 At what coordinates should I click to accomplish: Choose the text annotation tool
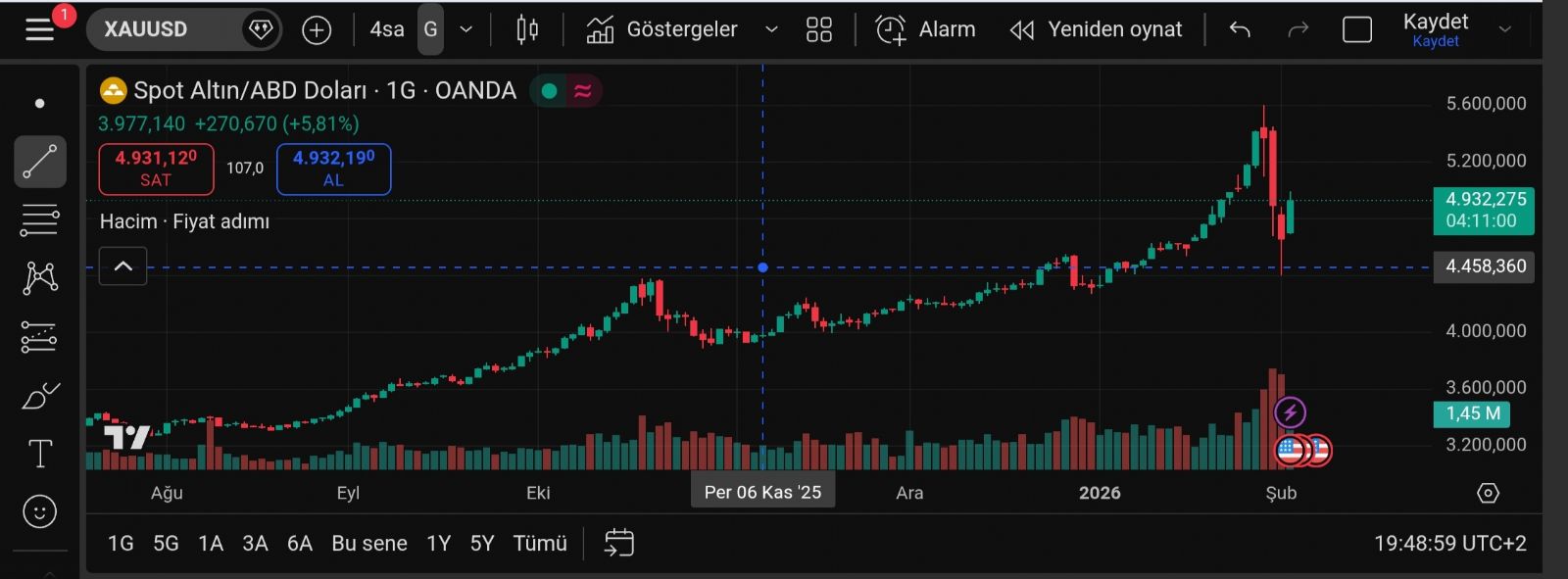40,454
